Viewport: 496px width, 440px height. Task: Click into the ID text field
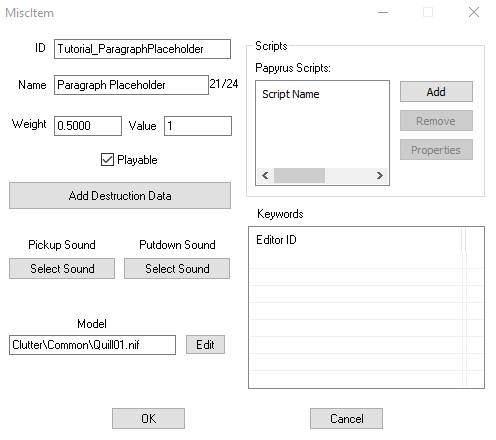point(142,49)
